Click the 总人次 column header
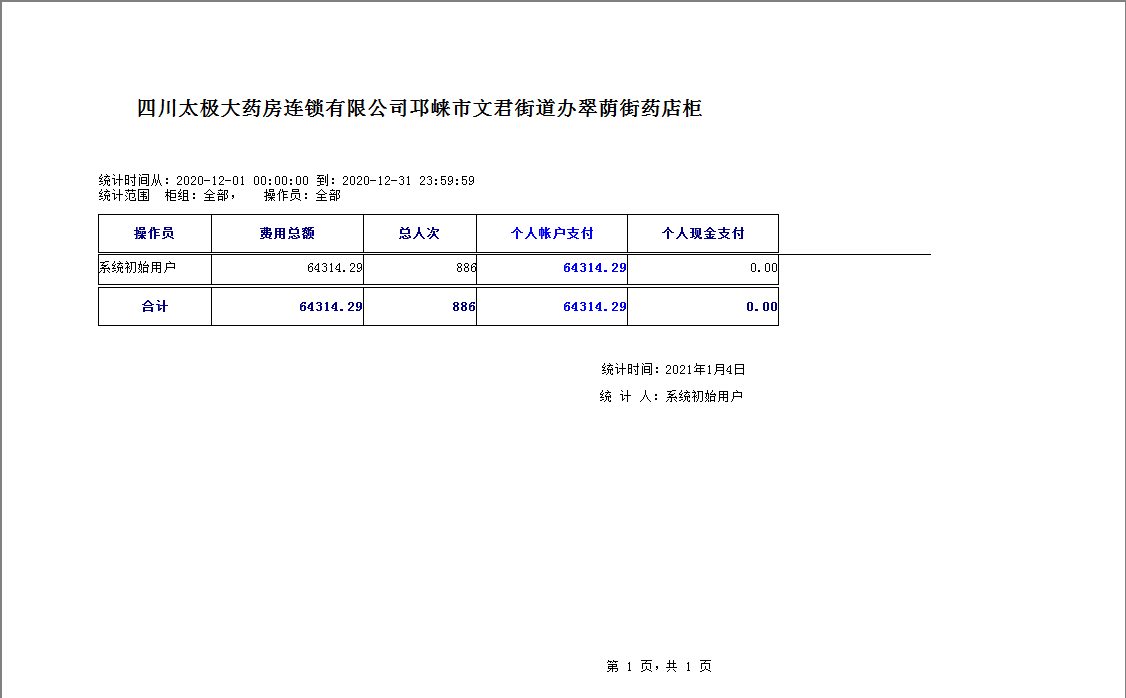This screenshot has width=1126, height=698. [x=419, y=233]
